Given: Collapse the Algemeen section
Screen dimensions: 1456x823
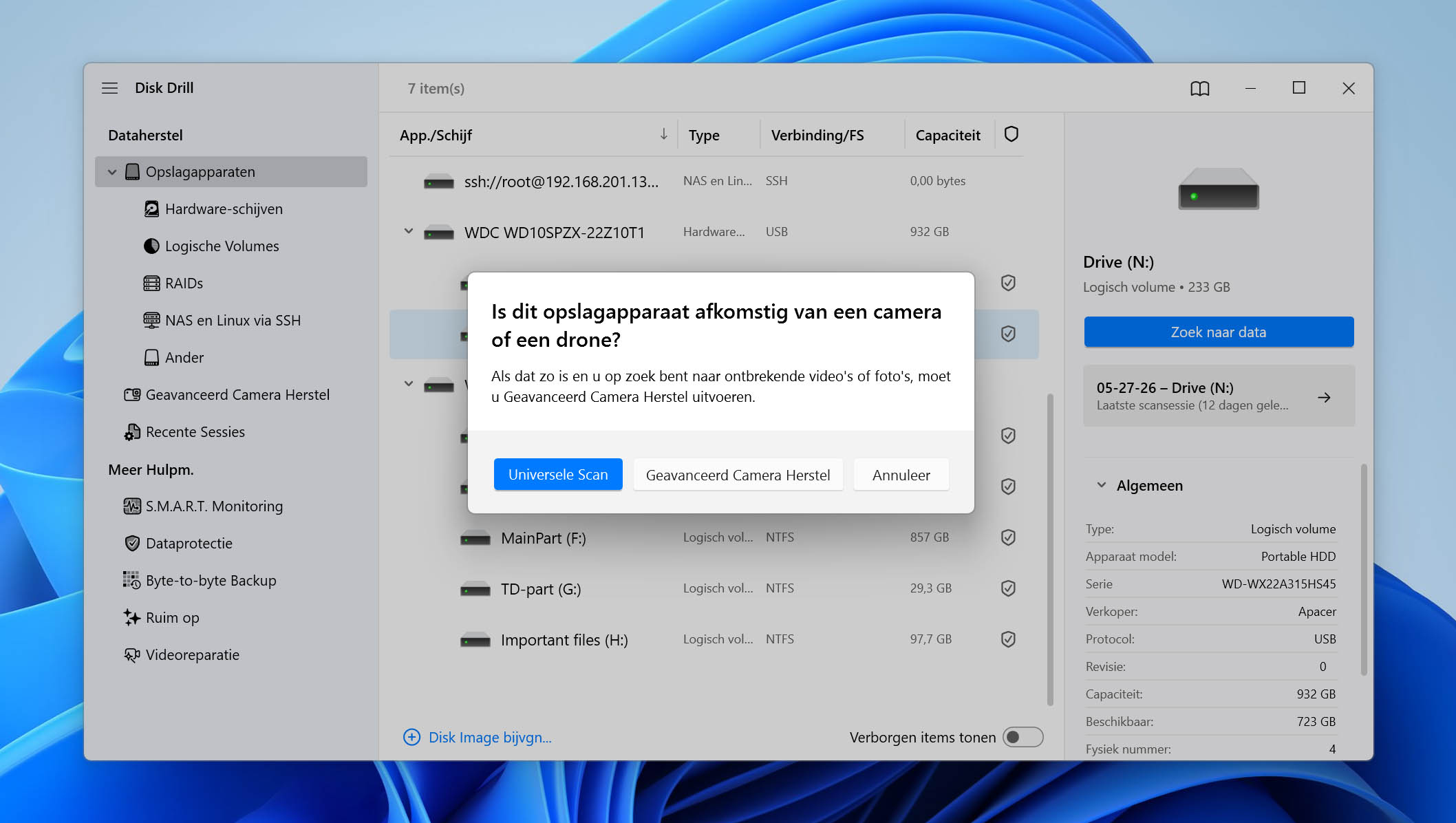Looking at the screenshot, I should tap(1102, 485).
